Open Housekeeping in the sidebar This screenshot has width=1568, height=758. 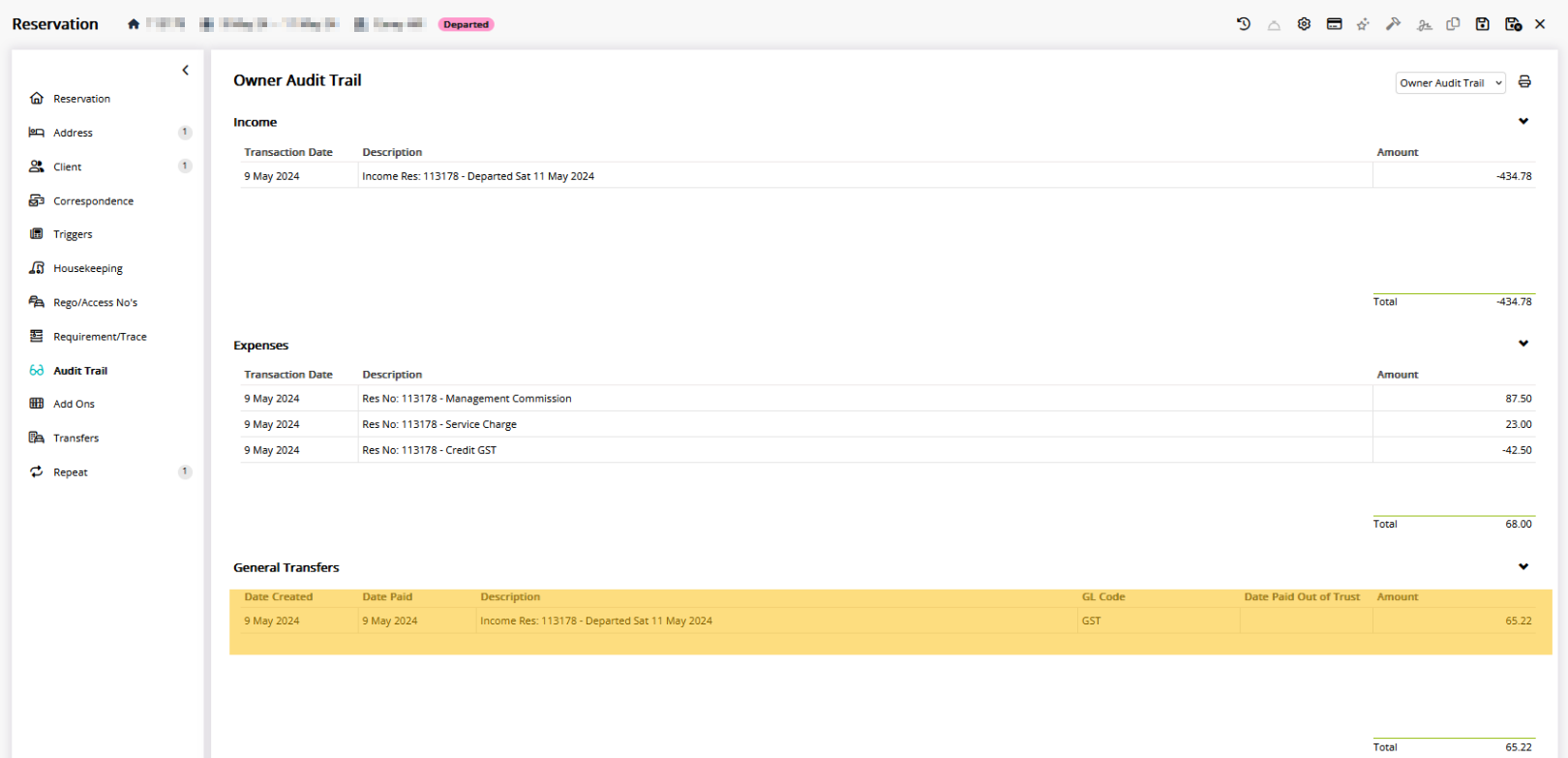coord(87,269)
